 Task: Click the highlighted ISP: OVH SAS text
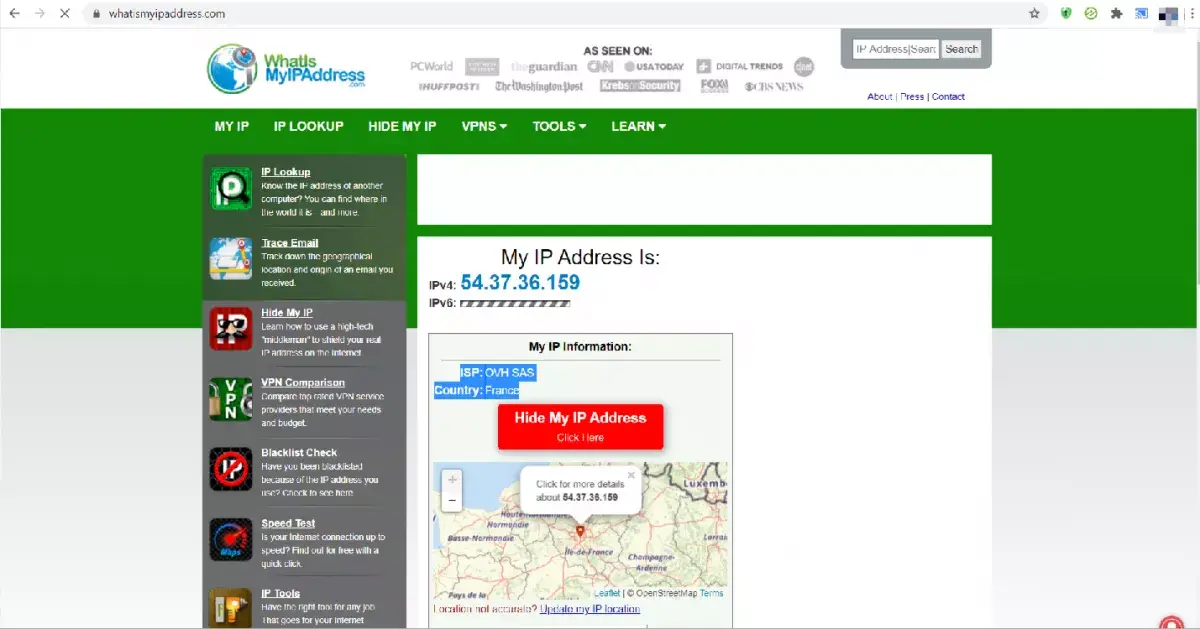coord(498,373)
